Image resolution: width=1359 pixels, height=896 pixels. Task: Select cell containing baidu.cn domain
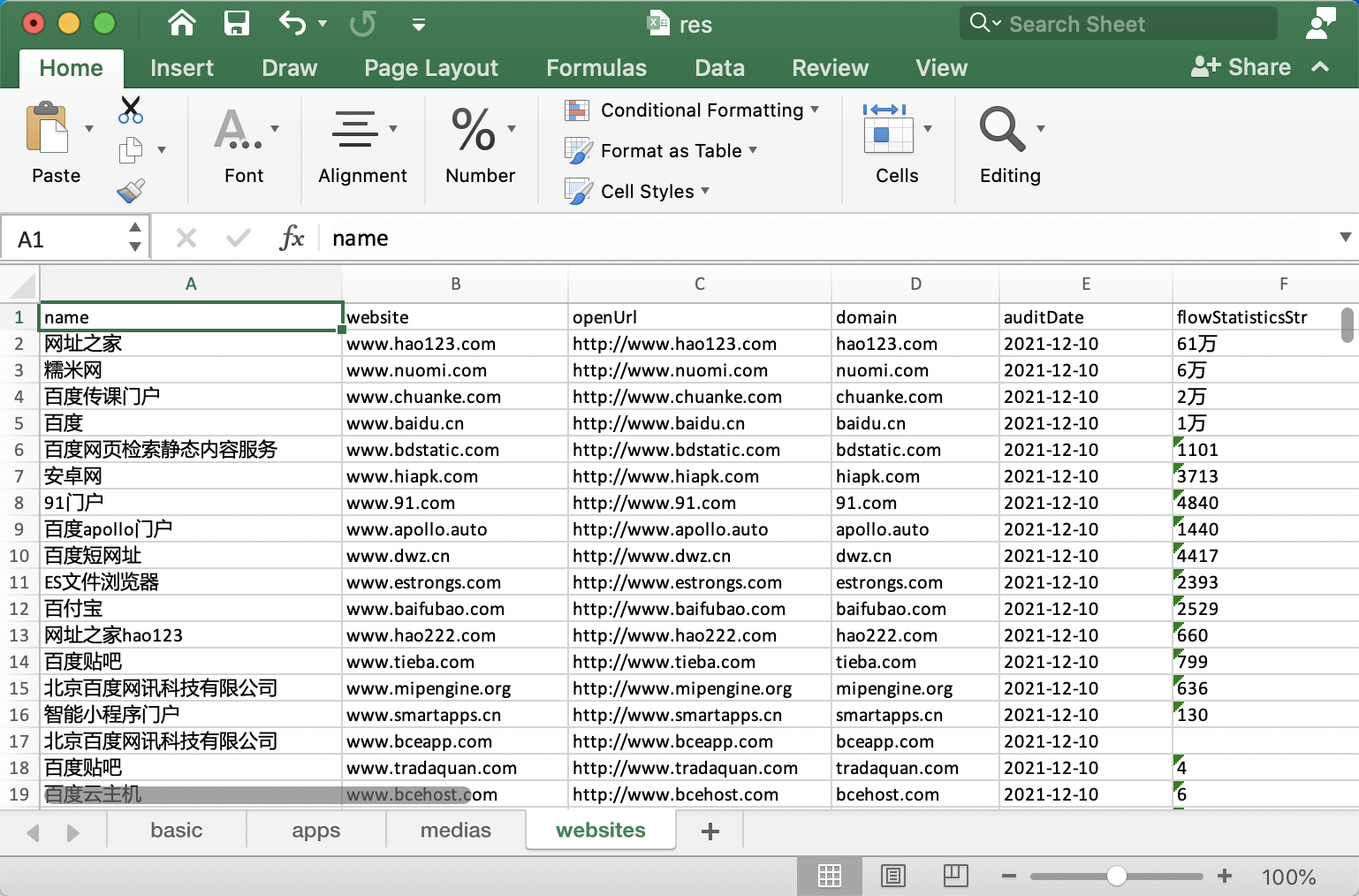[x=915, y=423]
